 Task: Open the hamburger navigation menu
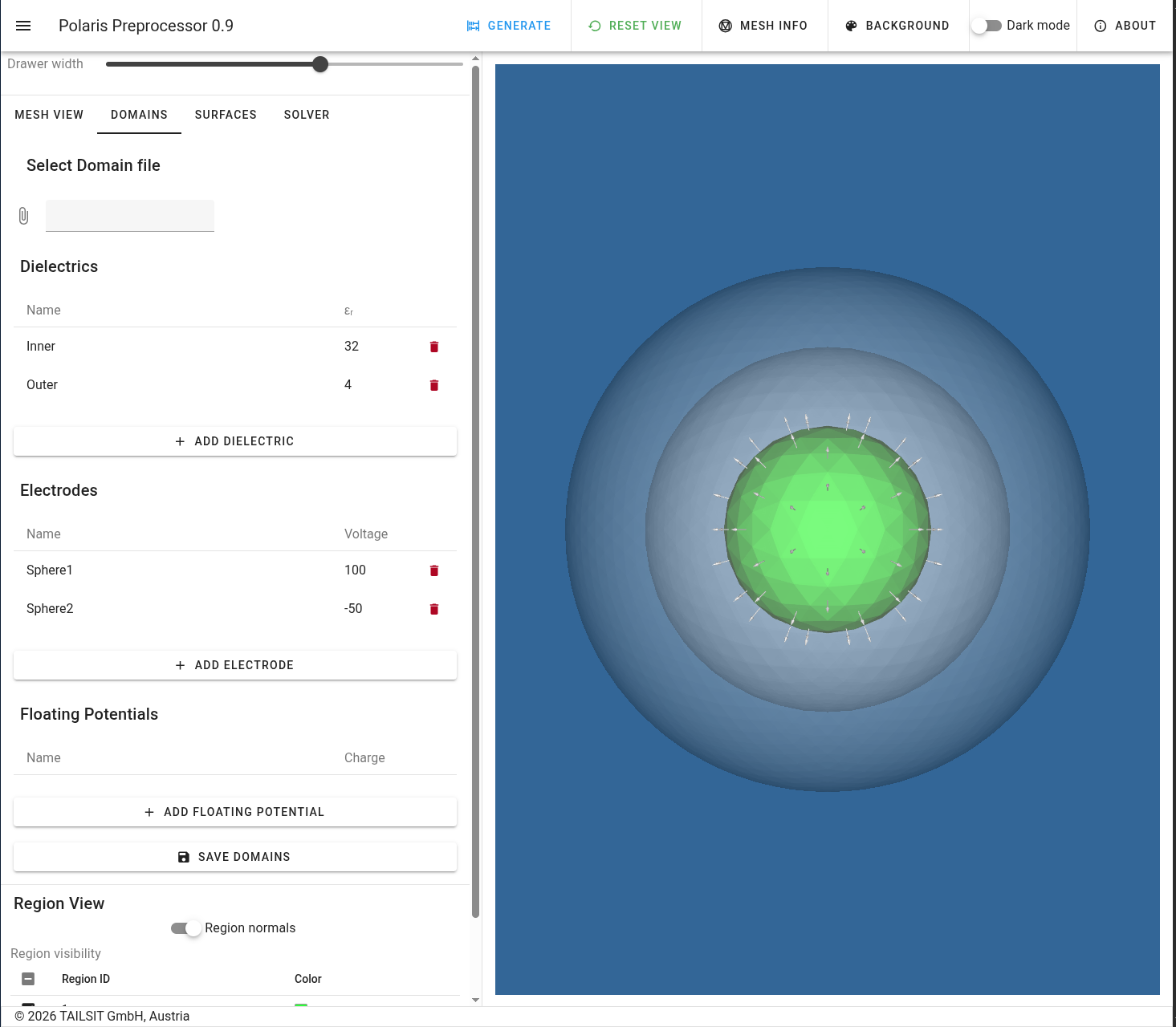tap(23, 26)
